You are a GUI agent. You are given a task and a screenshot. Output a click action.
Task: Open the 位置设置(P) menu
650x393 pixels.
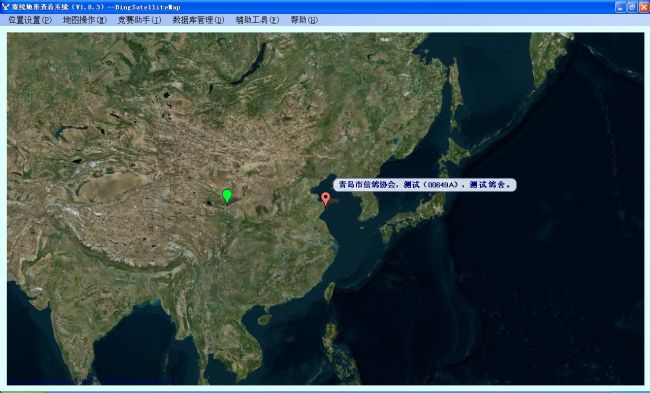pos(30,20)
